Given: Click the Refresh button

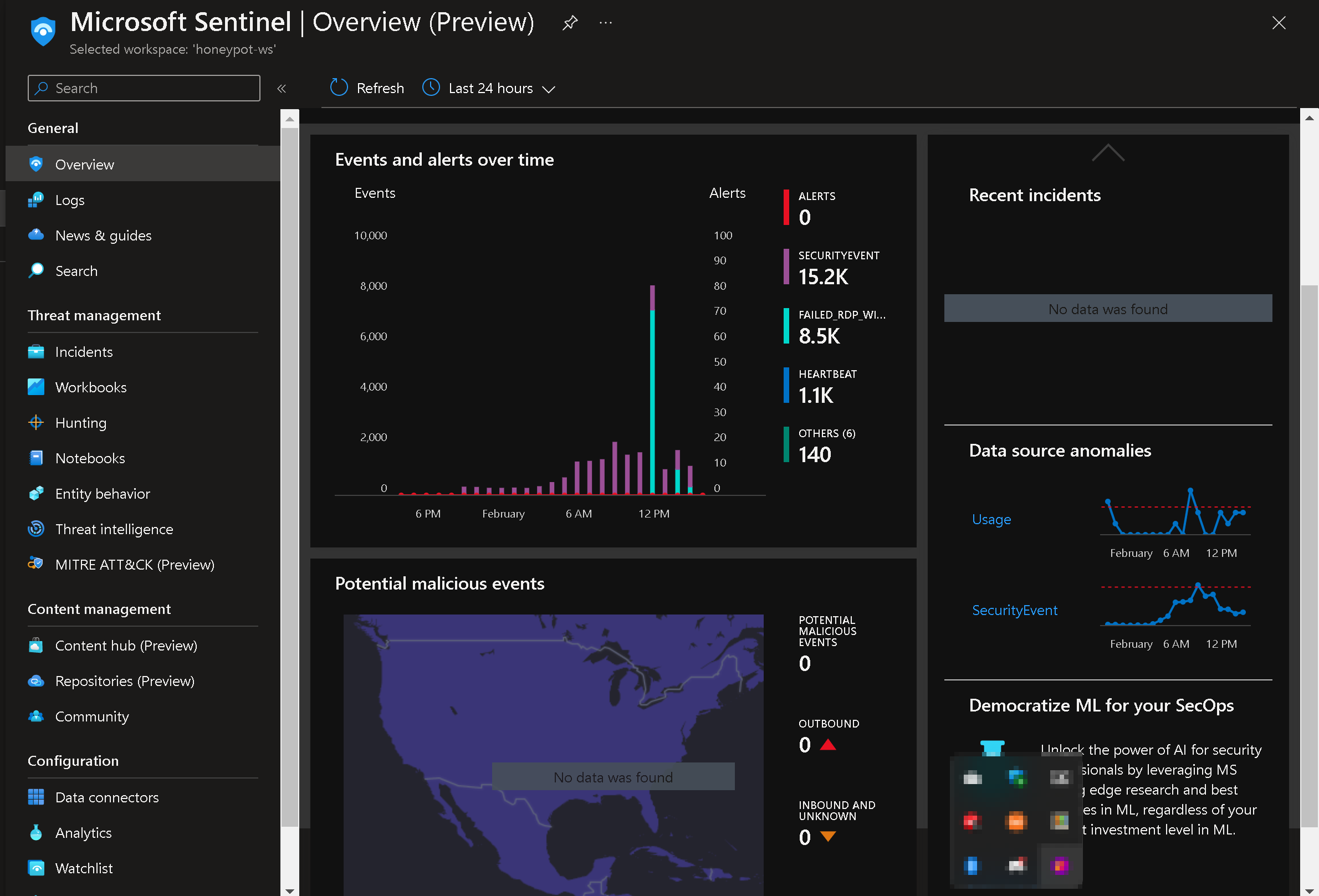Looking at the screenshot, I should coord(367,88).
